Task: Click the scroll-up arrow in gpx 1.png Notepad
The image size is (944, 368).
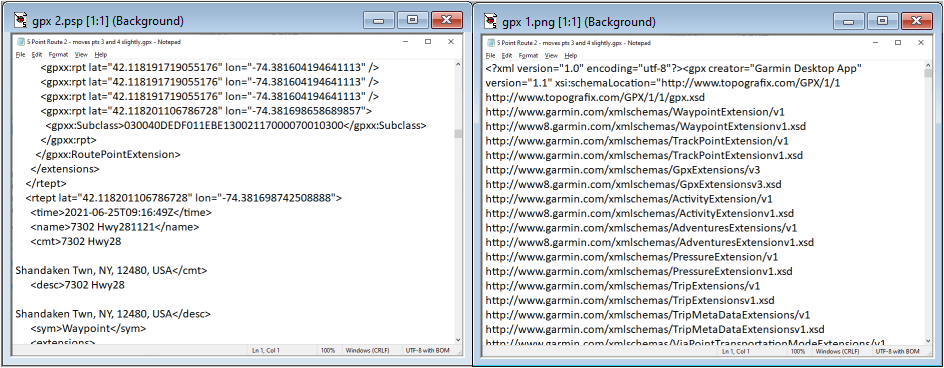Action: tap(928, 64)
